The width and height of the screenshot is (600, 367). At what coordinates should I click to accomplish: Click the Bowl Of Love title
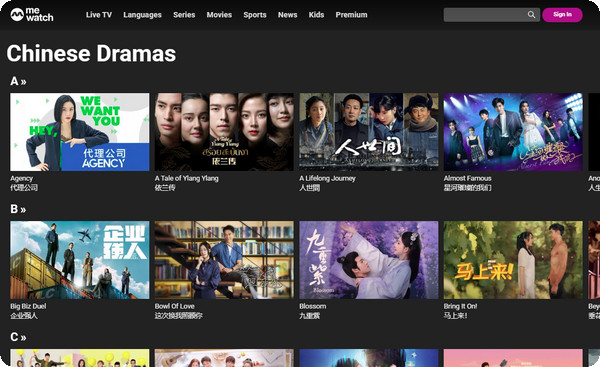pyautogui.click(x=174, y=306)
